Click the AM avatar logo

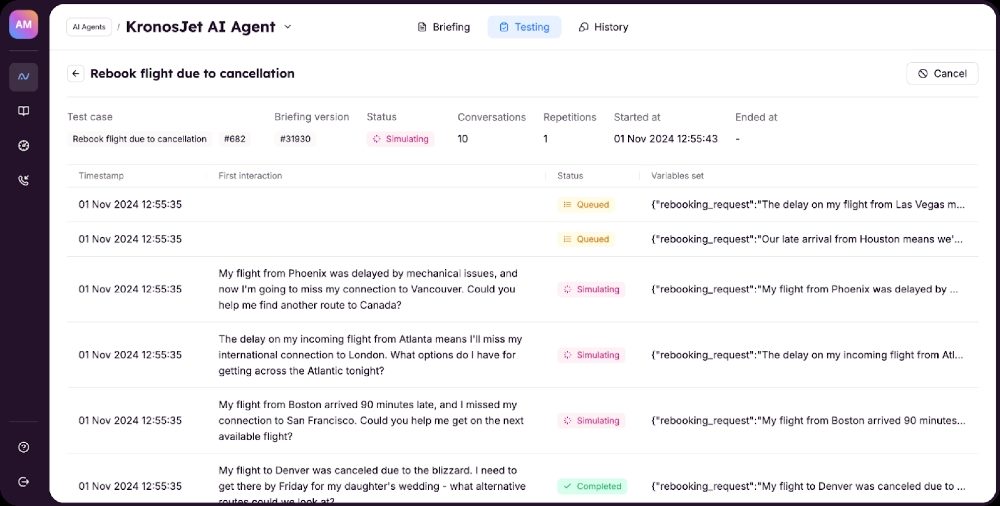23,25
